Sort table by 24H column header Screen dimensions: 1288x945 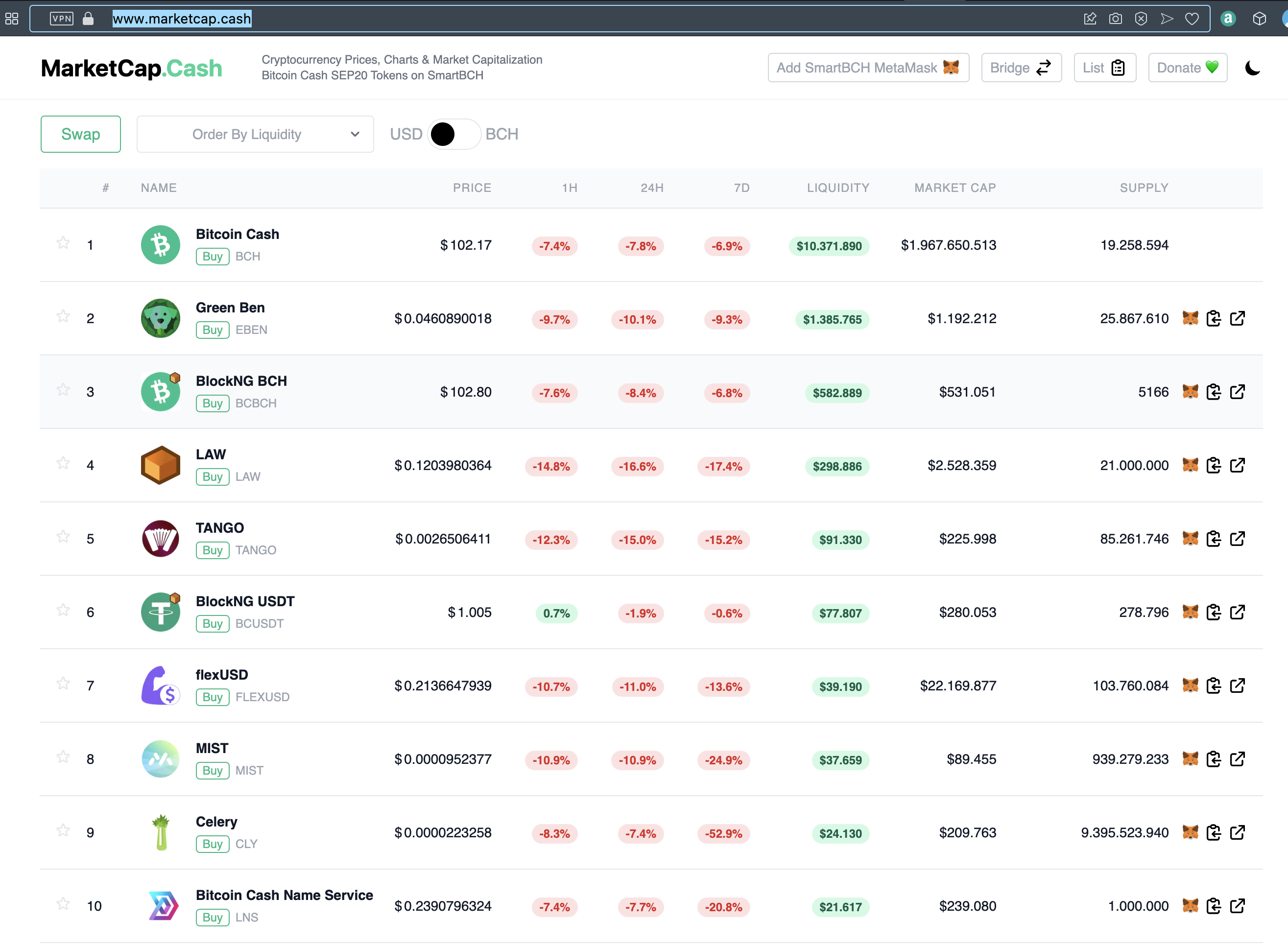652,188
